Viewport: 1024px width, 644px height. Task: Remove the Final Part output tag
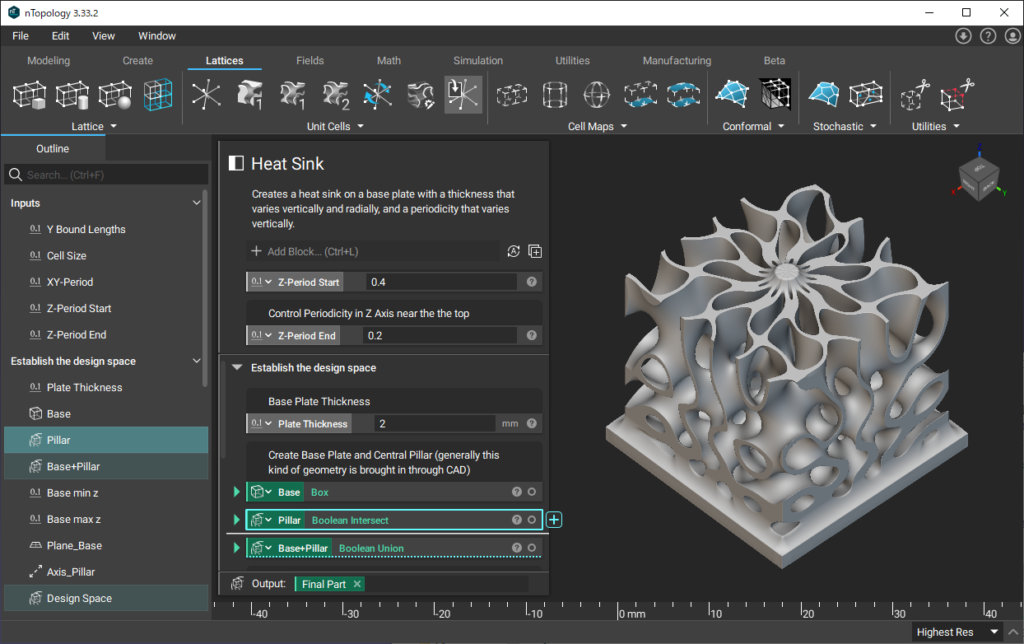click(357, 584)
